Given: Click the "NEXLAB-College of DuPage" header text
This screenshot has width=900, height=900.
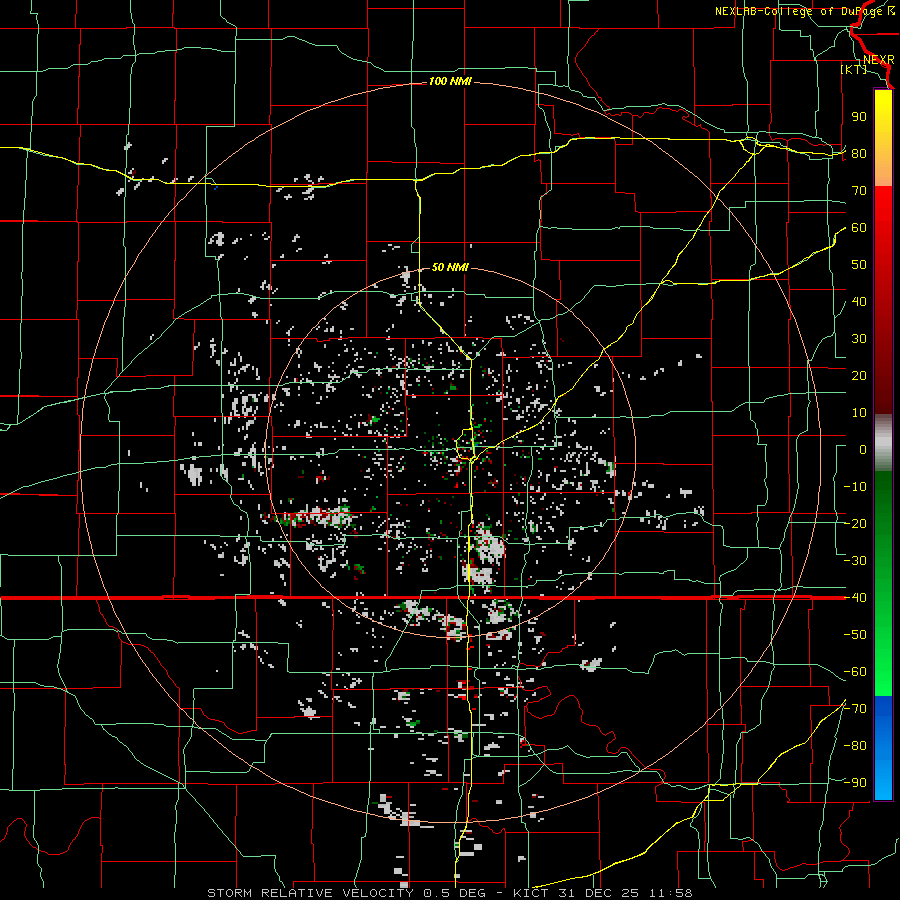Looking at the screenshot, I should [x=798, y=11].
